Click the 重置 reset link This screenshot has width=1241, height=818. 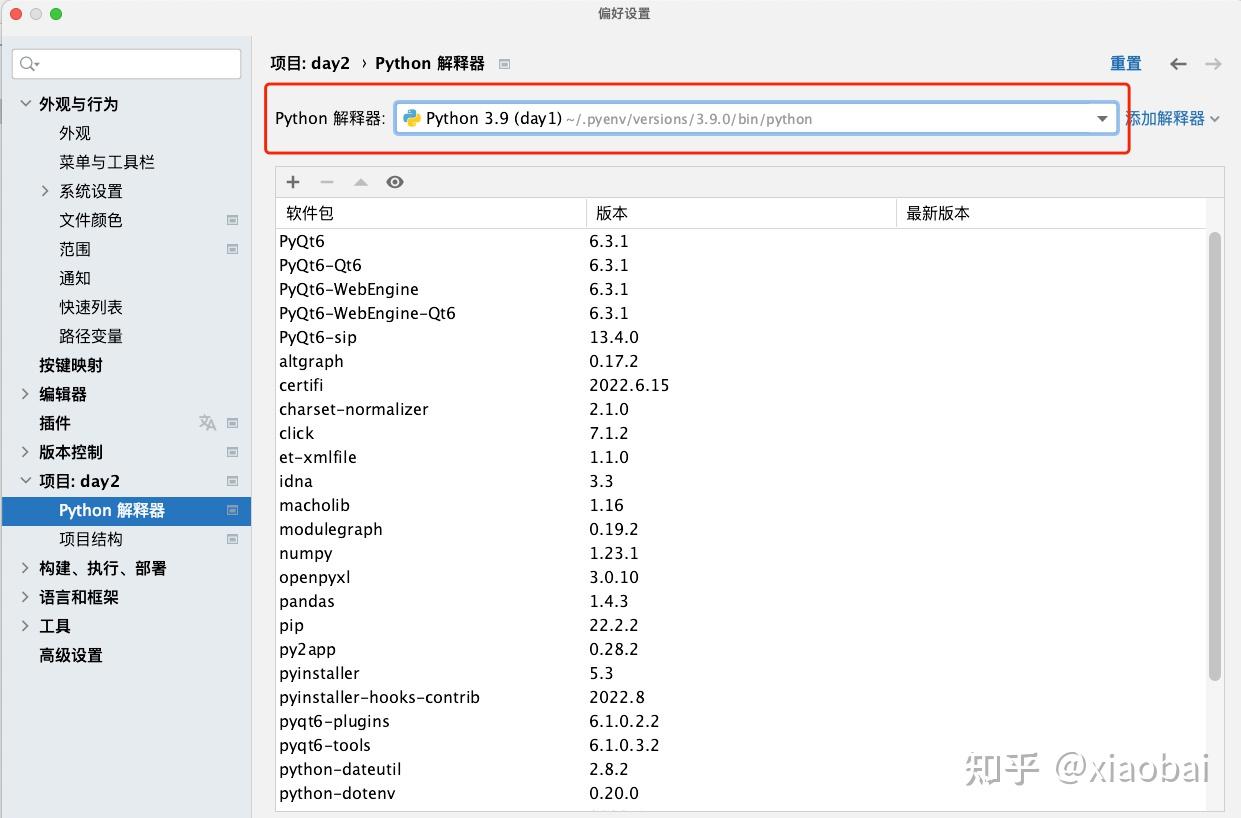1125,63
